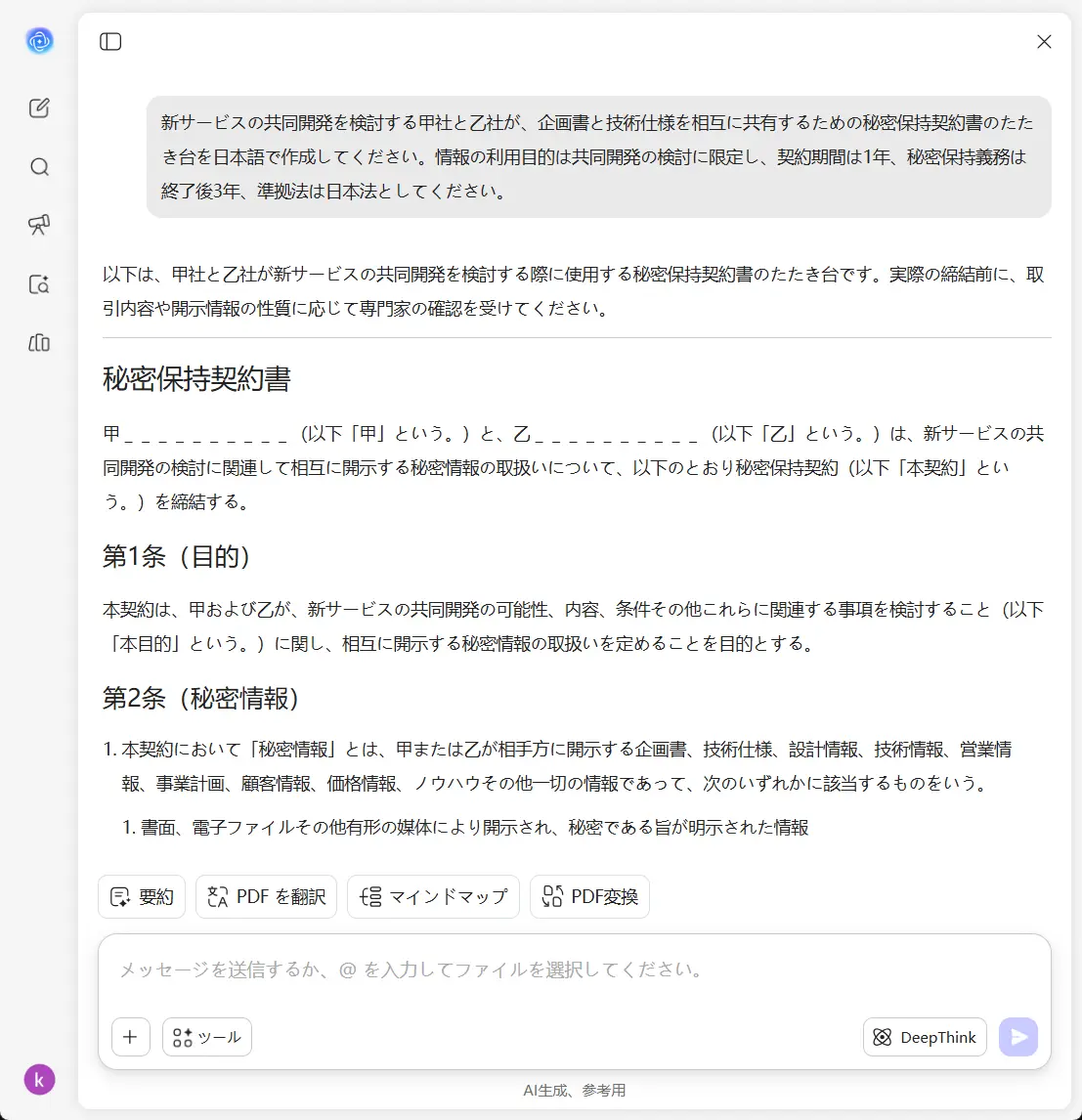Click the 第1条（目的）heading

pyautogui.click(x=176, y=556)
